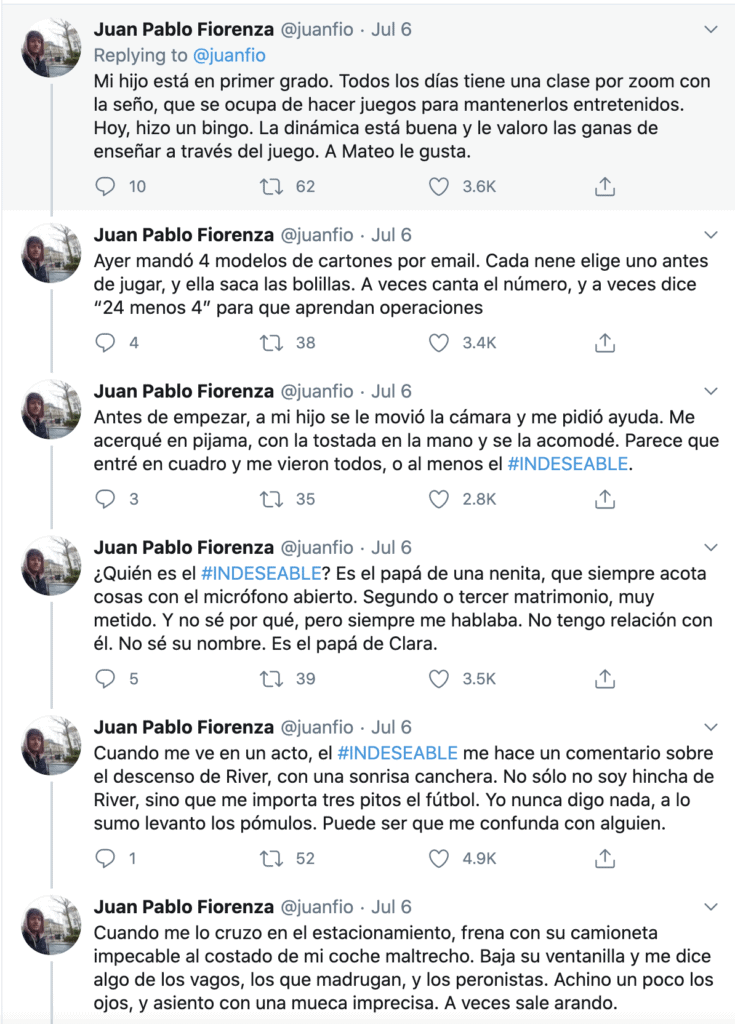Expand the first tweet's more options chevron
The image size is (735, 1024).
[x=711, y=30]
